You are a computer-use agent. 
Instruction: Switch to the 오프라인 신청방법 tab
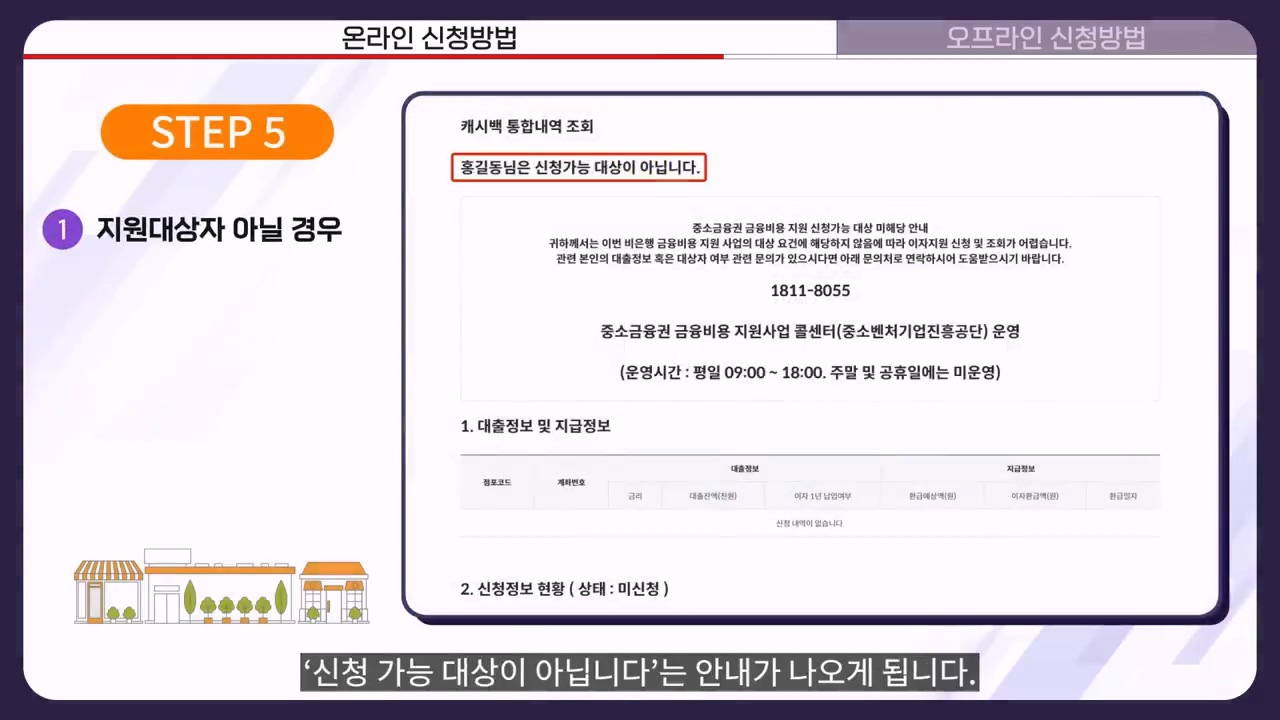(x=1046, y=38)
